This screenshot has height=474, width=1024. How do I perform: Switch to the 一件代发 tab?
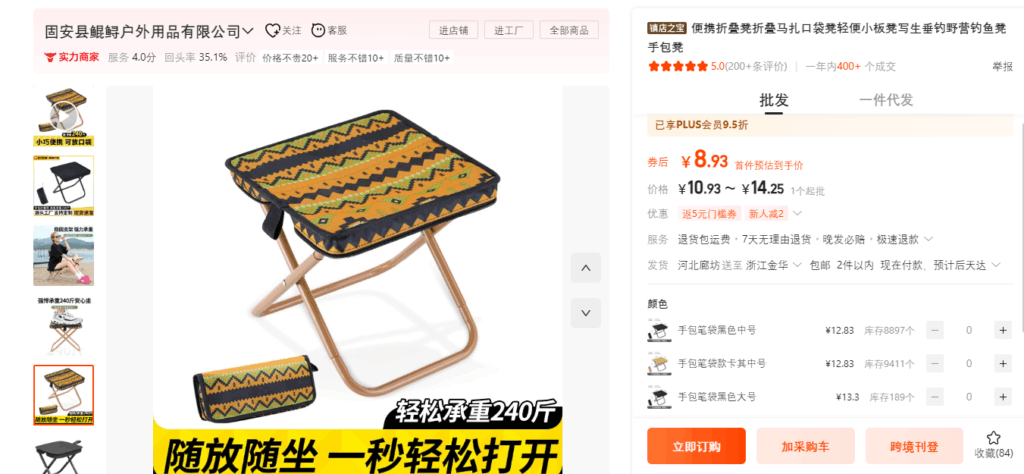pyautogui.click(x=886, y=100)
